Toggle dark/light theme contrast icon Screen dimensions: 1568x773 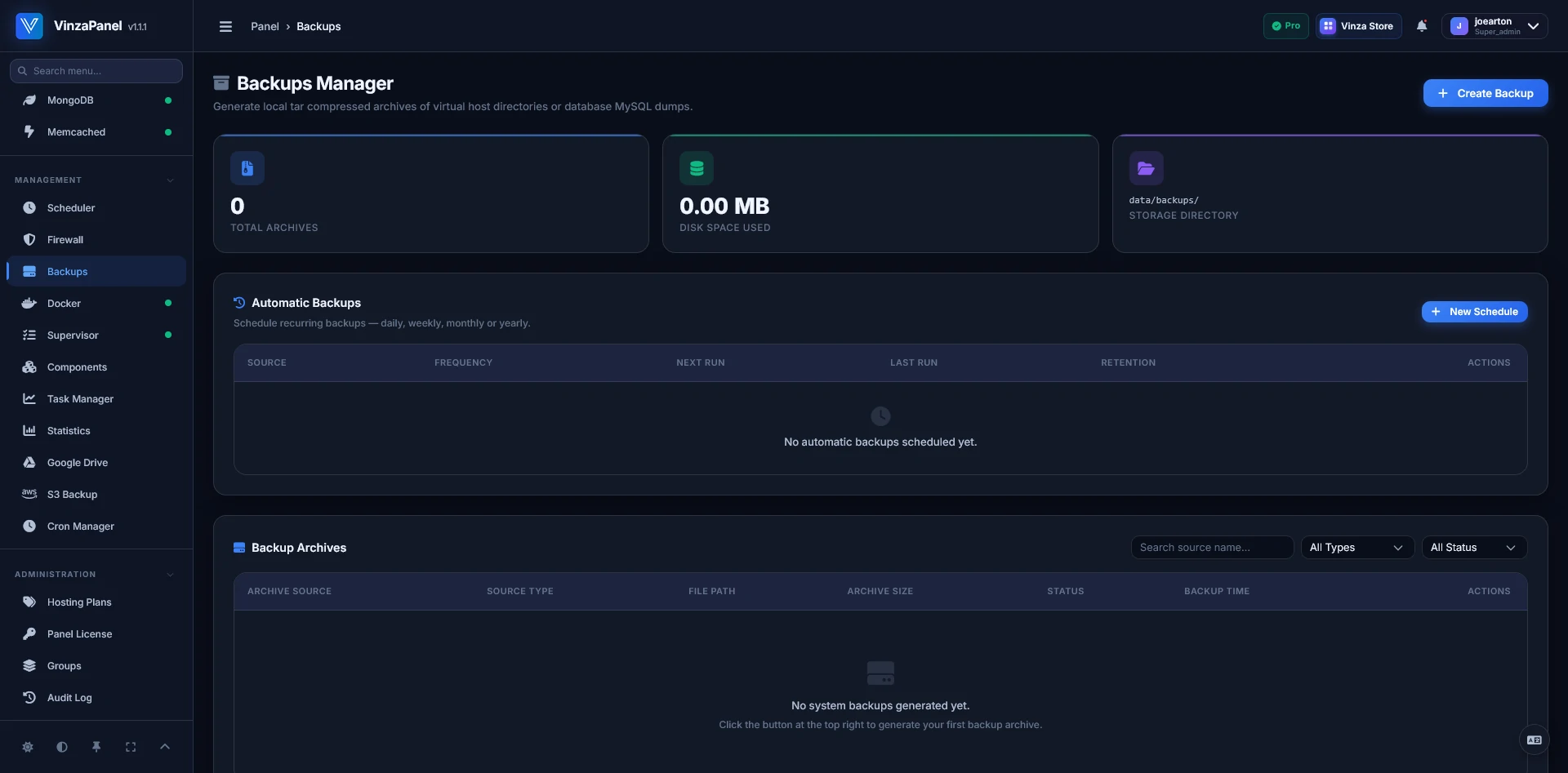(x=62, y=747)
